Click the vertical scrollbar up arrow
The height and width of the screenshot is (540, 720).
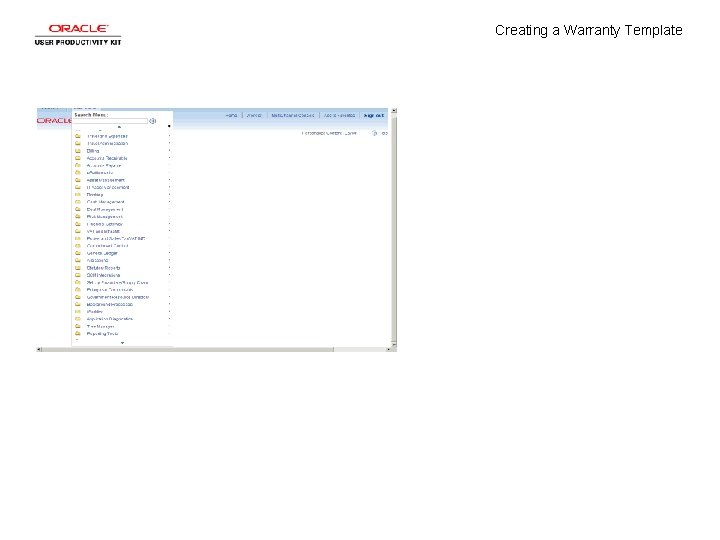tap(394, 111)
